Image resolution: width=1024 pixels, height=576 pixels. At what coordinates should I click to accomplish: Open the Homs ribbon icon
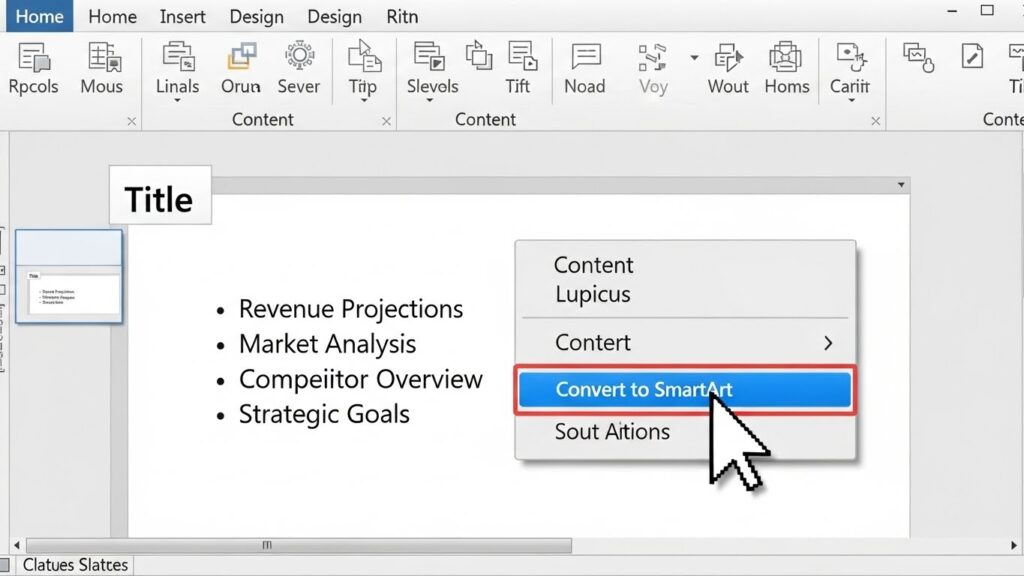coord(787,57)
